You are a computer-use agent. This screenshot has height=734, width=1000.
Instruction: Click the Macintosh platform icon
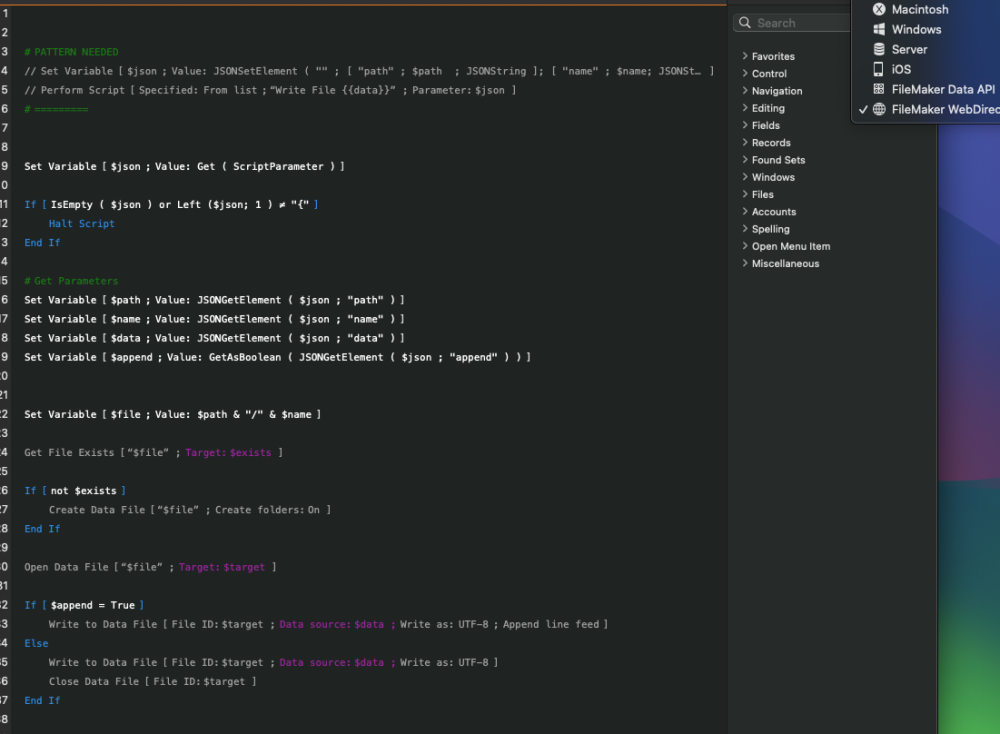coord(879,10)
